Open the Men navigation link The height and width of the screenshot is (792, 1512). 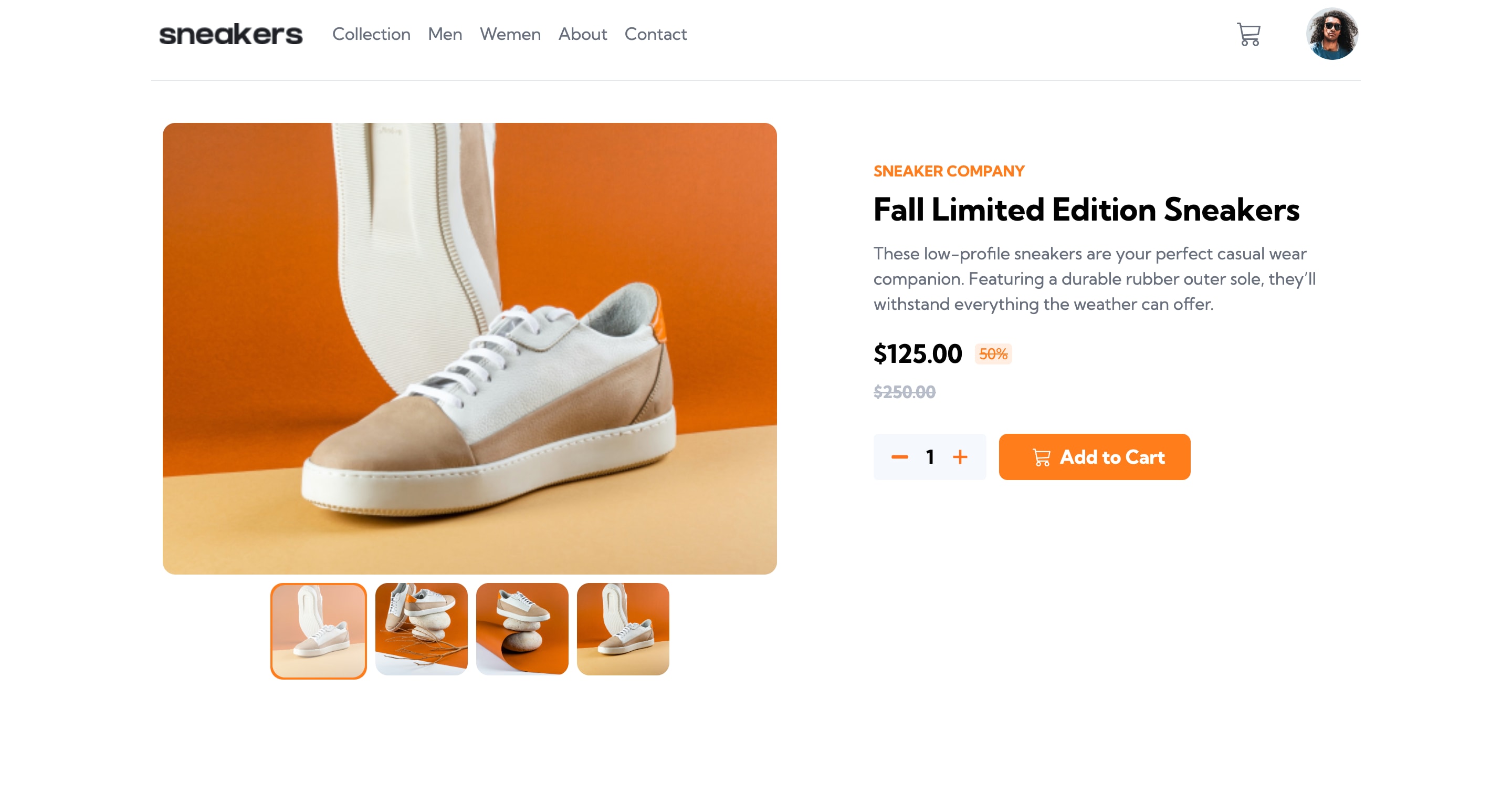(445, 35)
